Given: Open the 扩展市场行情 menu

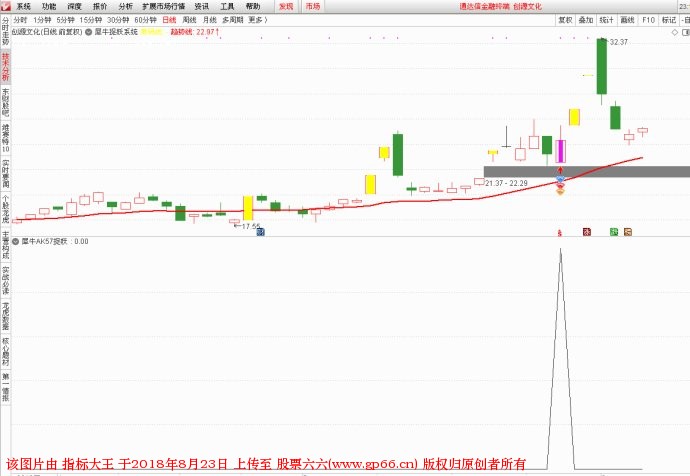Looking at the screenshot, I should (163, 7).
